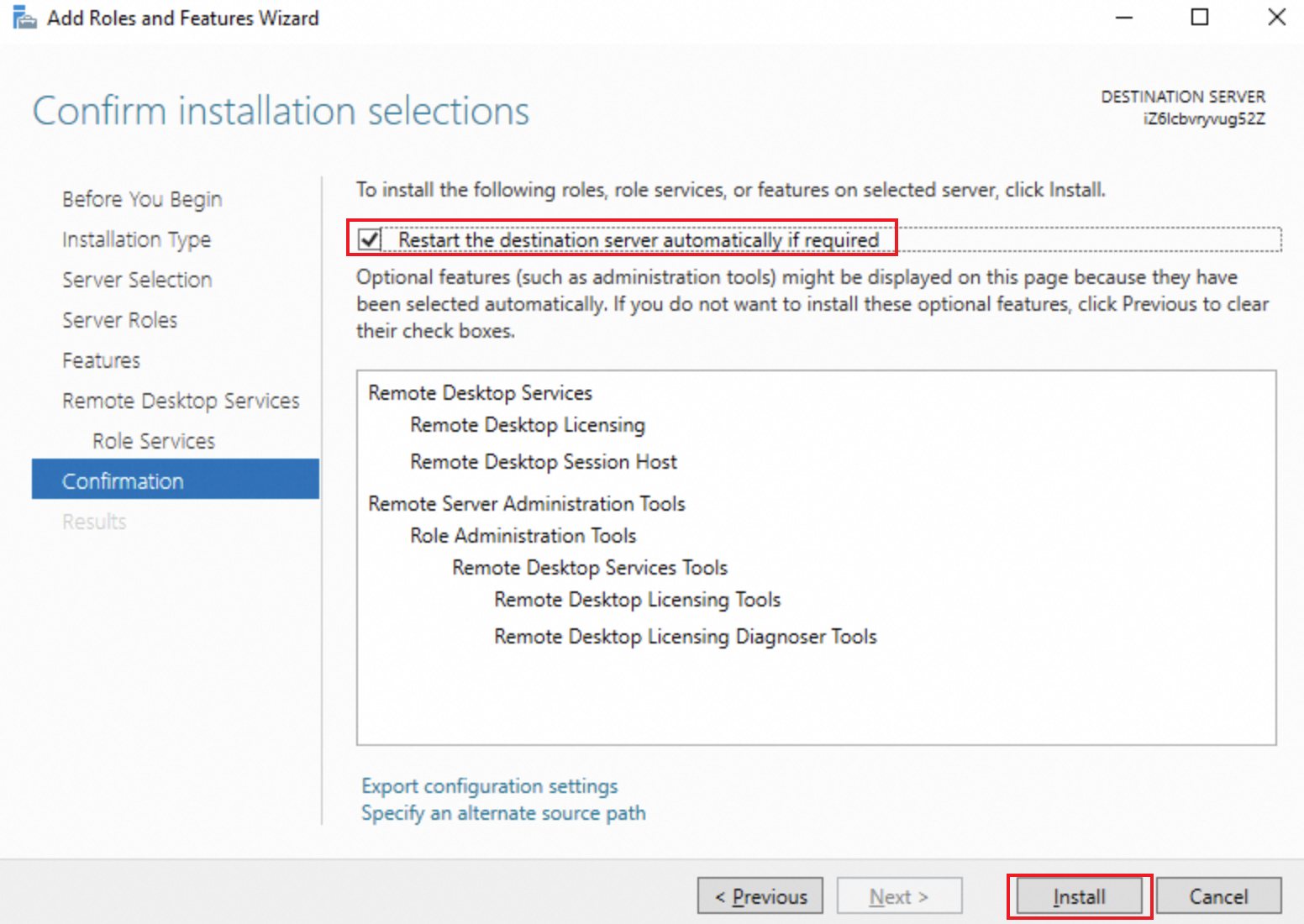Open Specify an alternate source path

503,813
